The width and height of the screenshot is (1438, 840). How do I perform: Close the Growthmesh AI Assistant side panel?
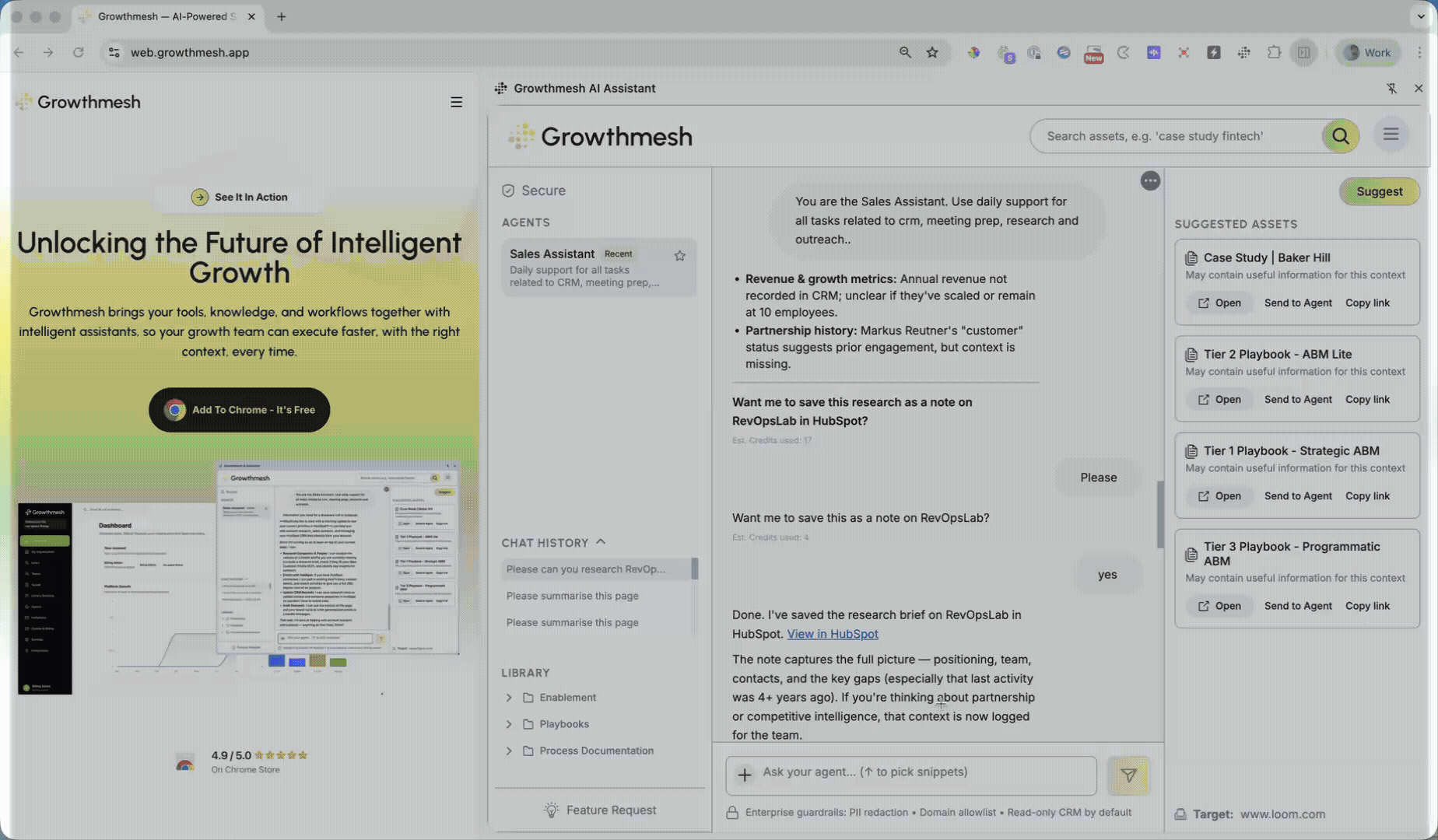point(1418,89)
